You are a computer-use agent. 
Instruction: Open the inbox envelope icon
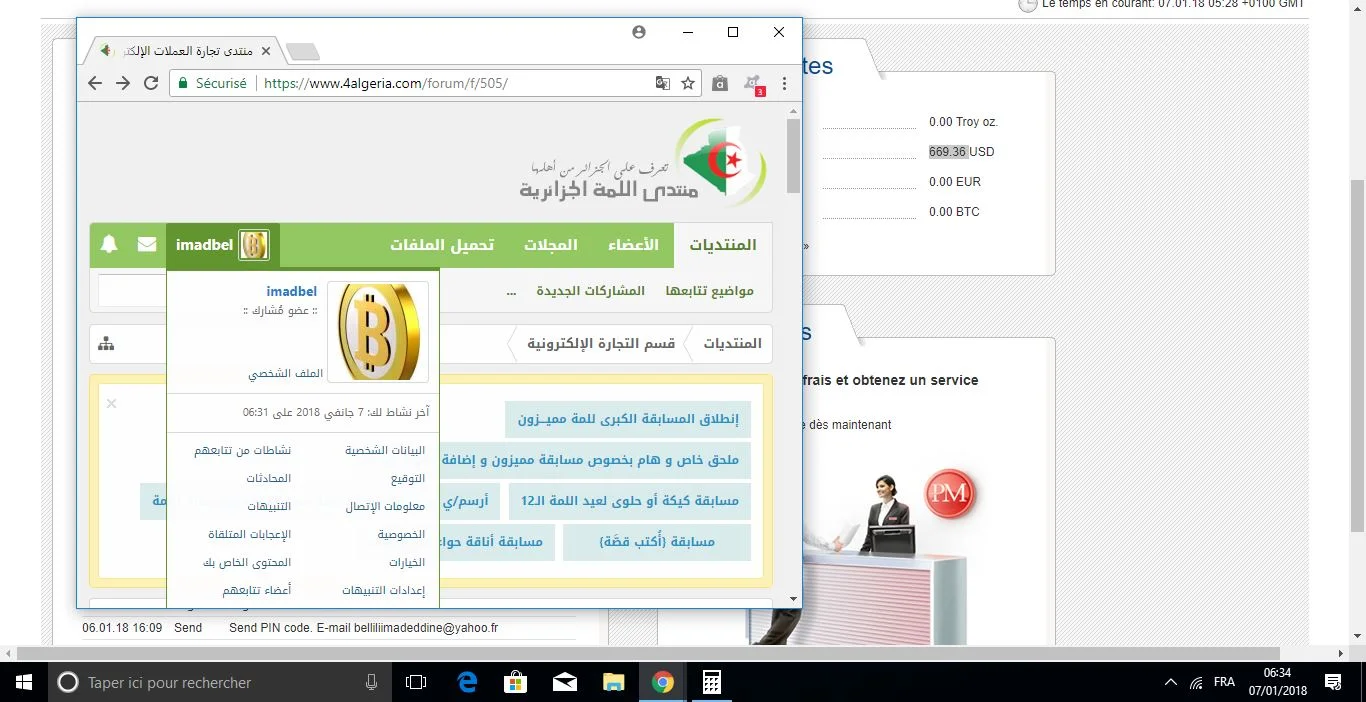(147, 244)
